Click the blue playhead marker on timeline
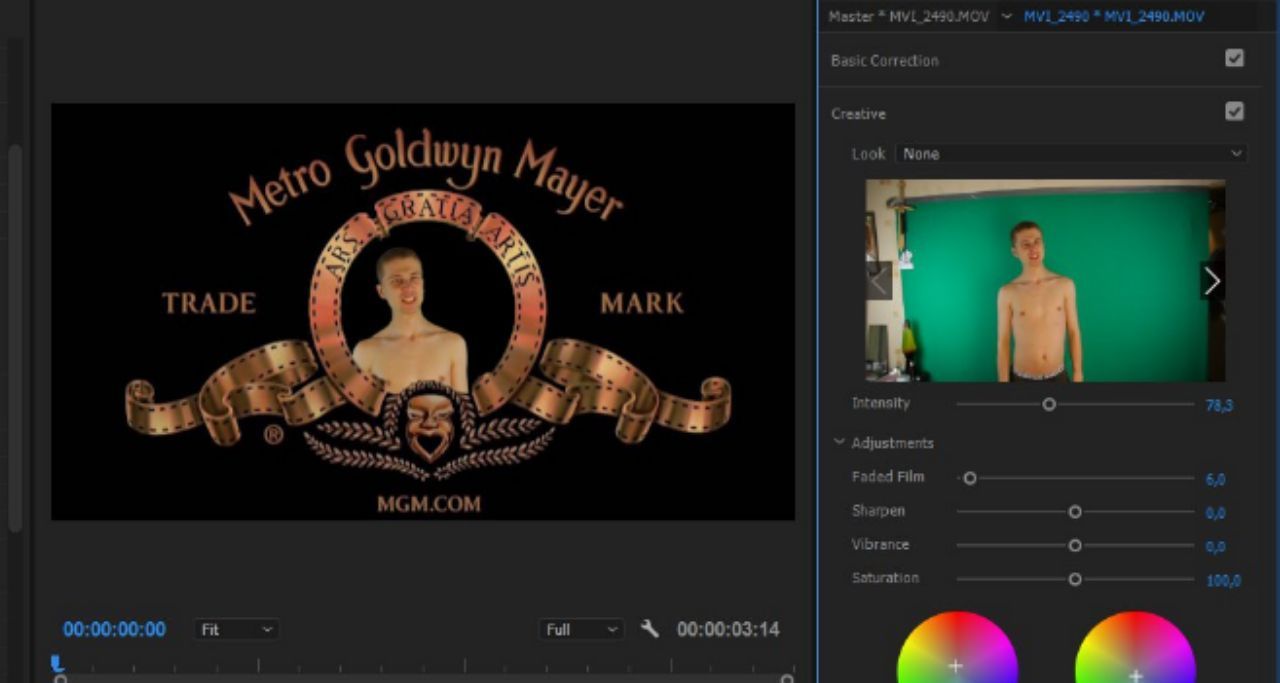Screen dimensions: 1280x683 pyautogui.click(x=57, y=662)
